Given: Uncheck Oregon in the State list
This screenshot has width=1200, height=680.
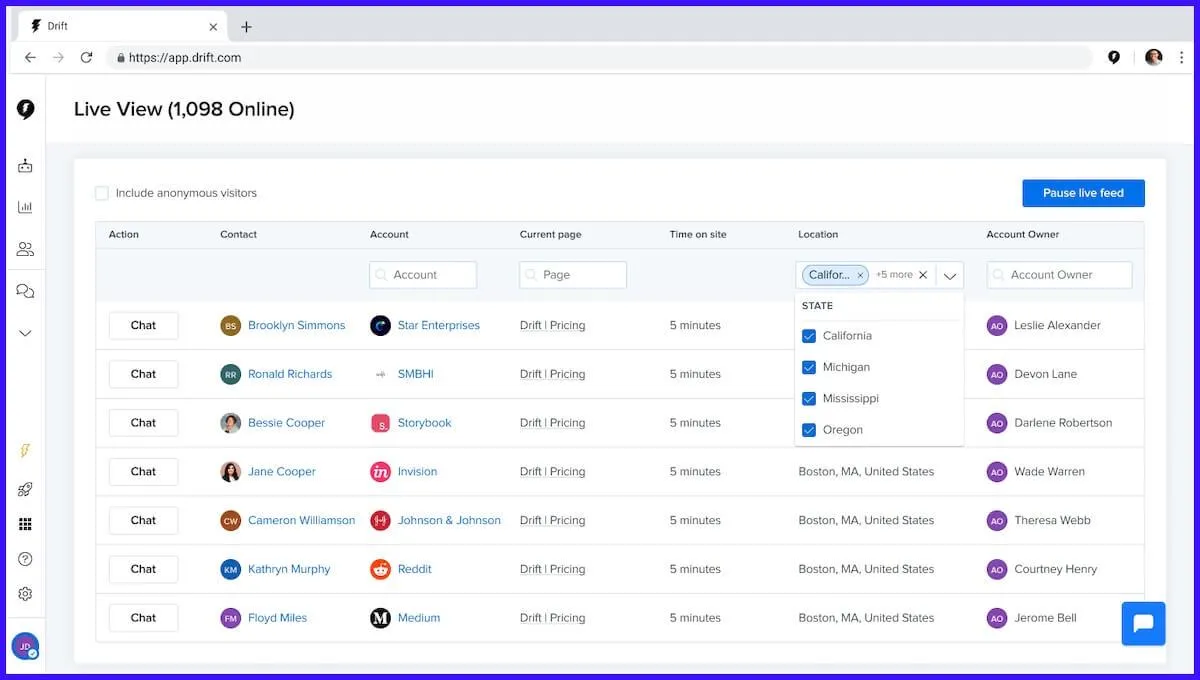Looking at the screenshot, I should point(809,430).
